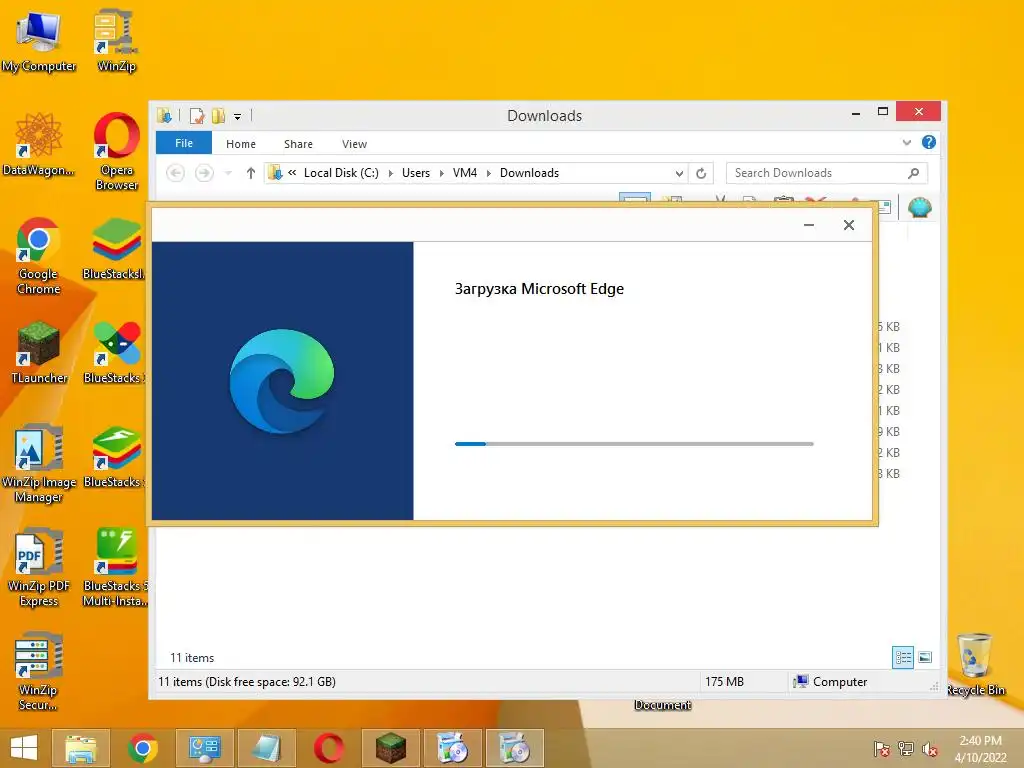Open Opera from the taskbar
Screen dimensions: 1024x768
point(328,748)
